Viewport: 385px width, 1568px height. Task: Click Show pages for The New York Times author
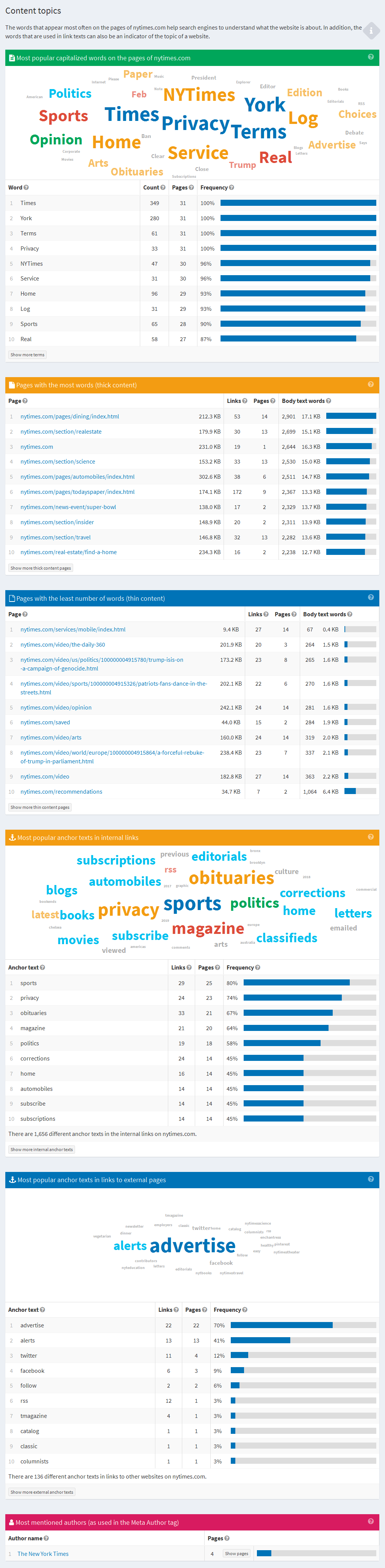coord(236,1553)
